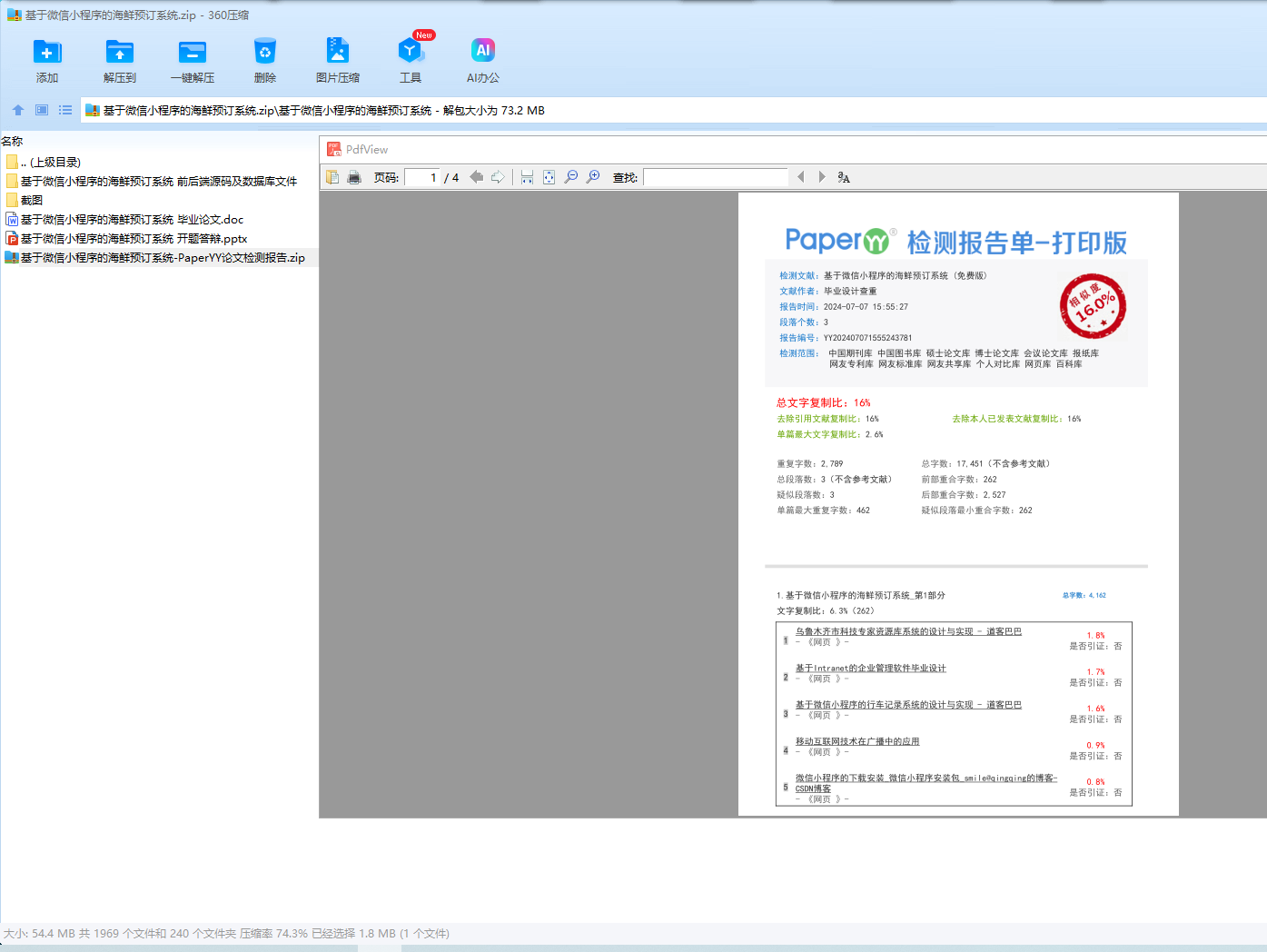Select the 截图 folder
Viewport: 1267px width, 952px height.
coord(24,201)
